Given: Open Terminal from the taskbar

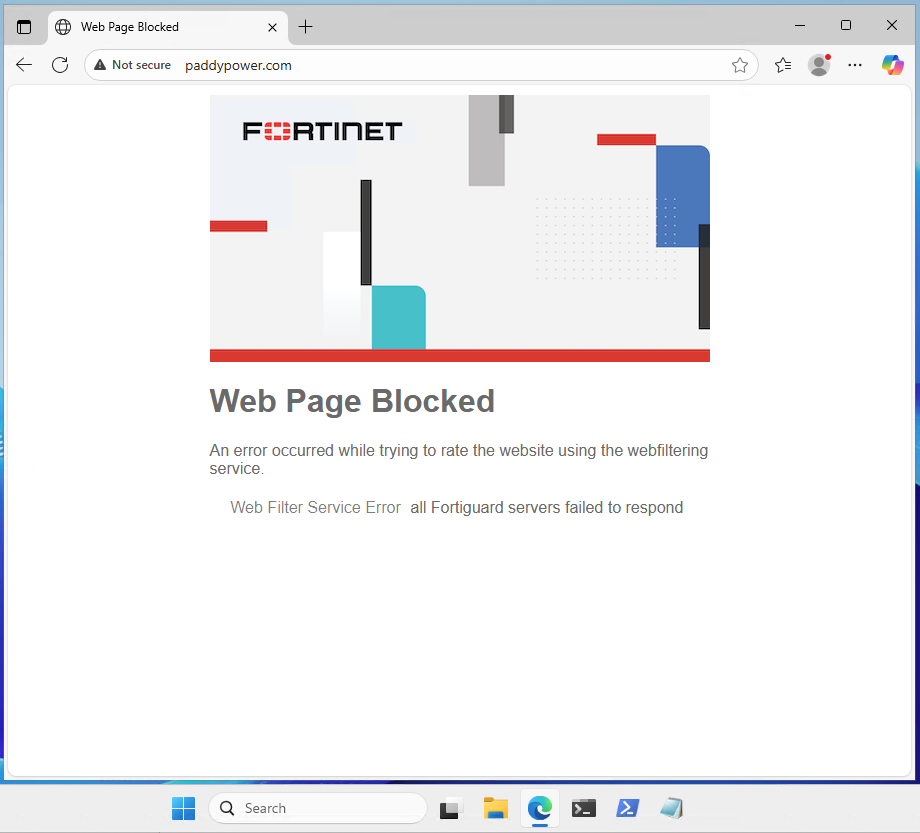Looking at the screenshot, I should tap(584, 808).
